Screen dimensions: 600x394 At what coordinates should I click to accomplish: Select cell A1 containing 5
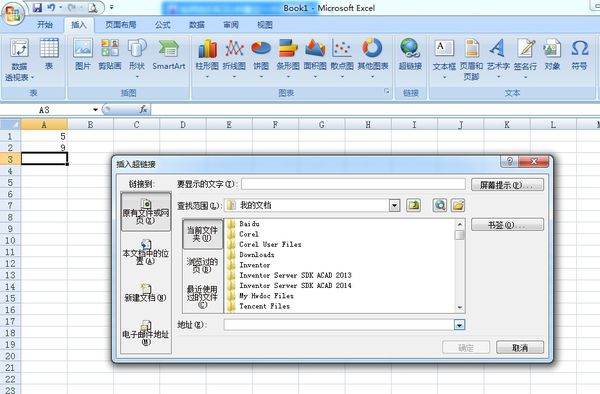[x=44, y=136]
